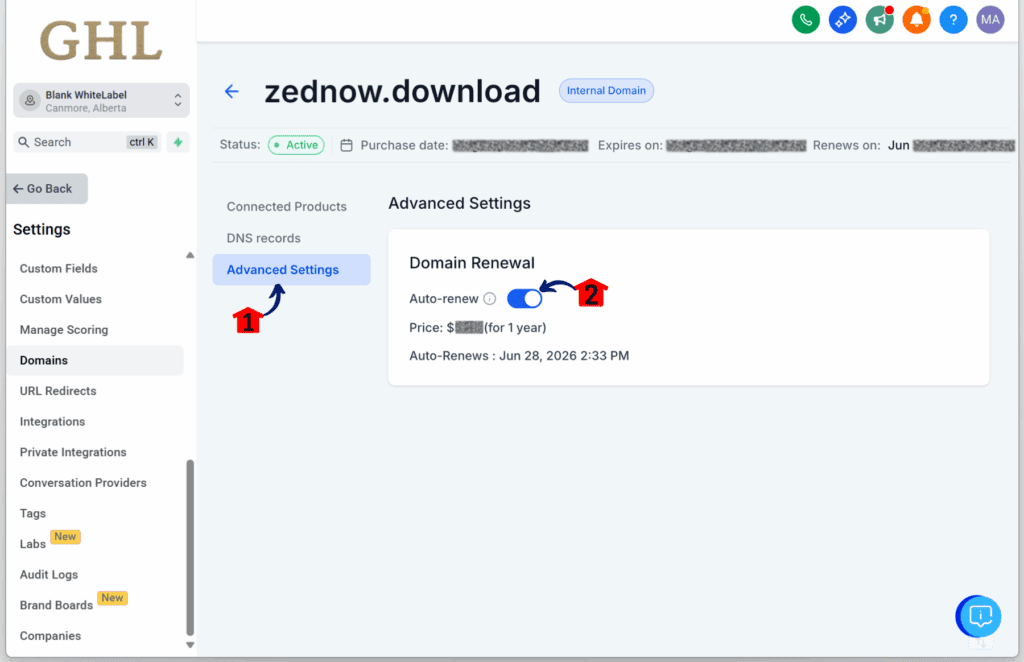This screenshot has height=662, width=1024.
Task: Expand the Blank WhiteLabel account switcher
Action: point(101,101)
